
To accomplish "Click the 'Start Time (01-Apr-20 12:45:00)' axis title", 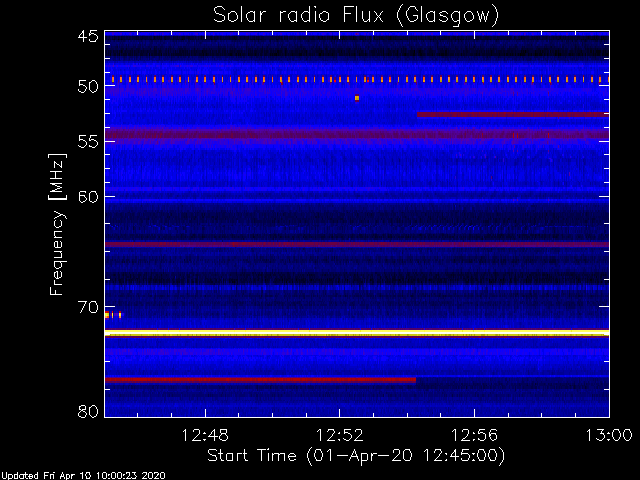I will [x=356, y=456].
